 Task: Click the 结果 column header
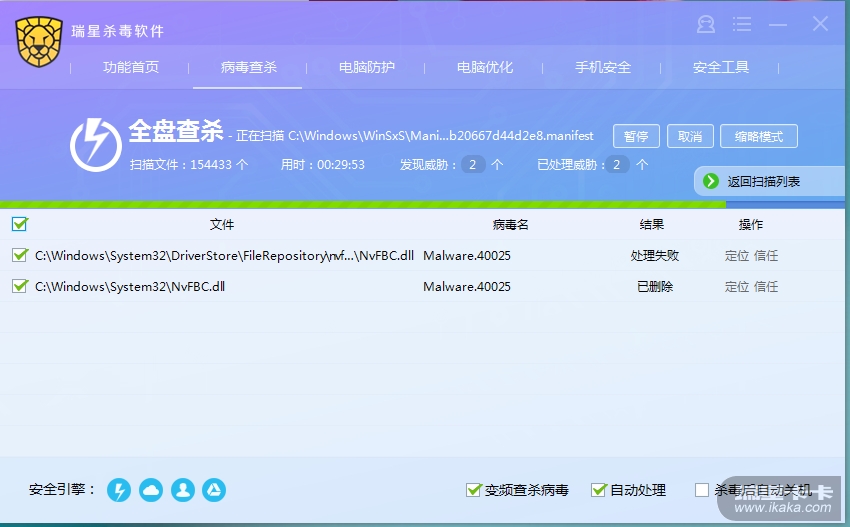coord(652,224)
